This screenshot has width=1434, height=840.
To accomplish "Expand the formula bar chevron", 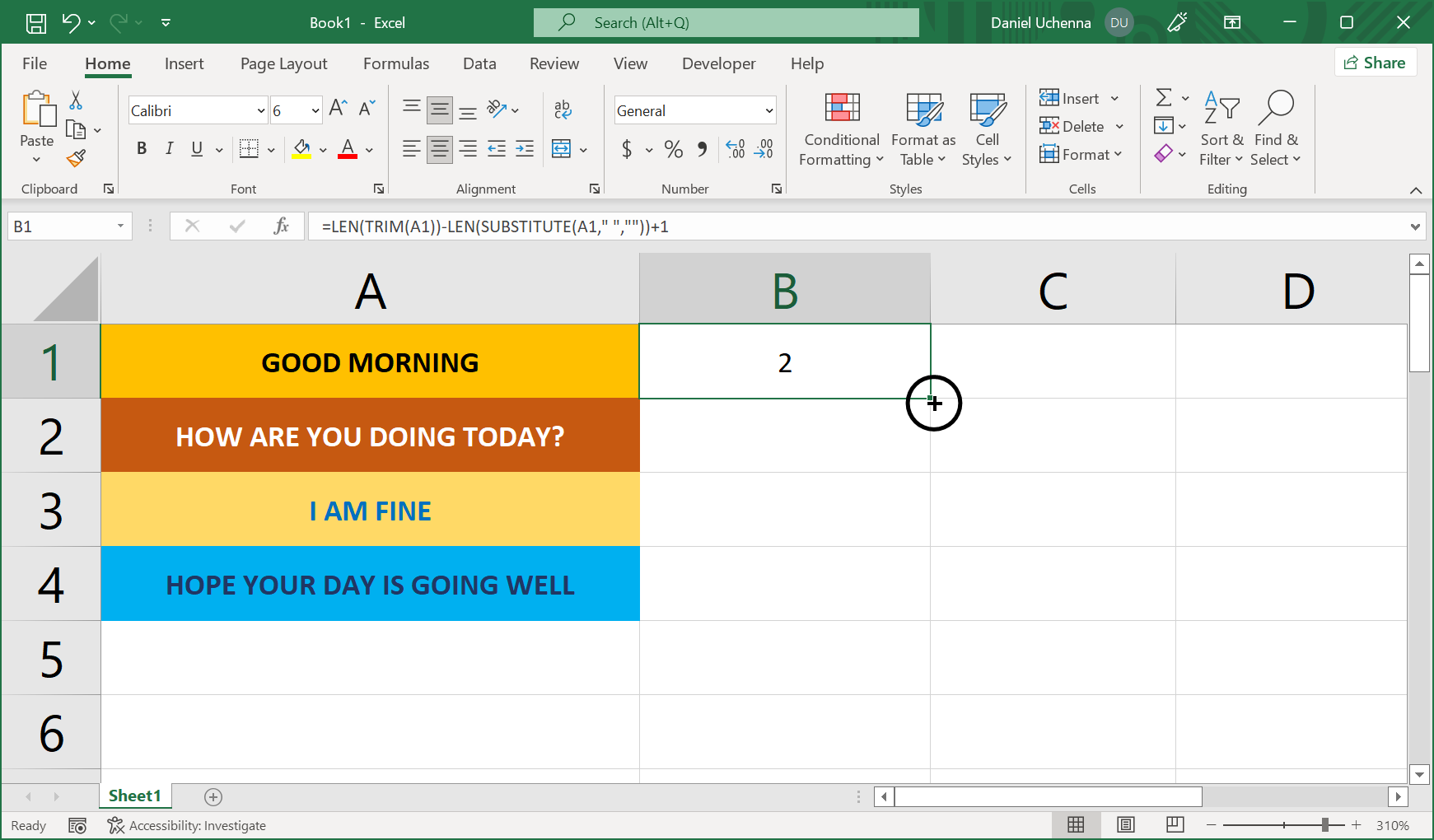I will click(1415, 226).
